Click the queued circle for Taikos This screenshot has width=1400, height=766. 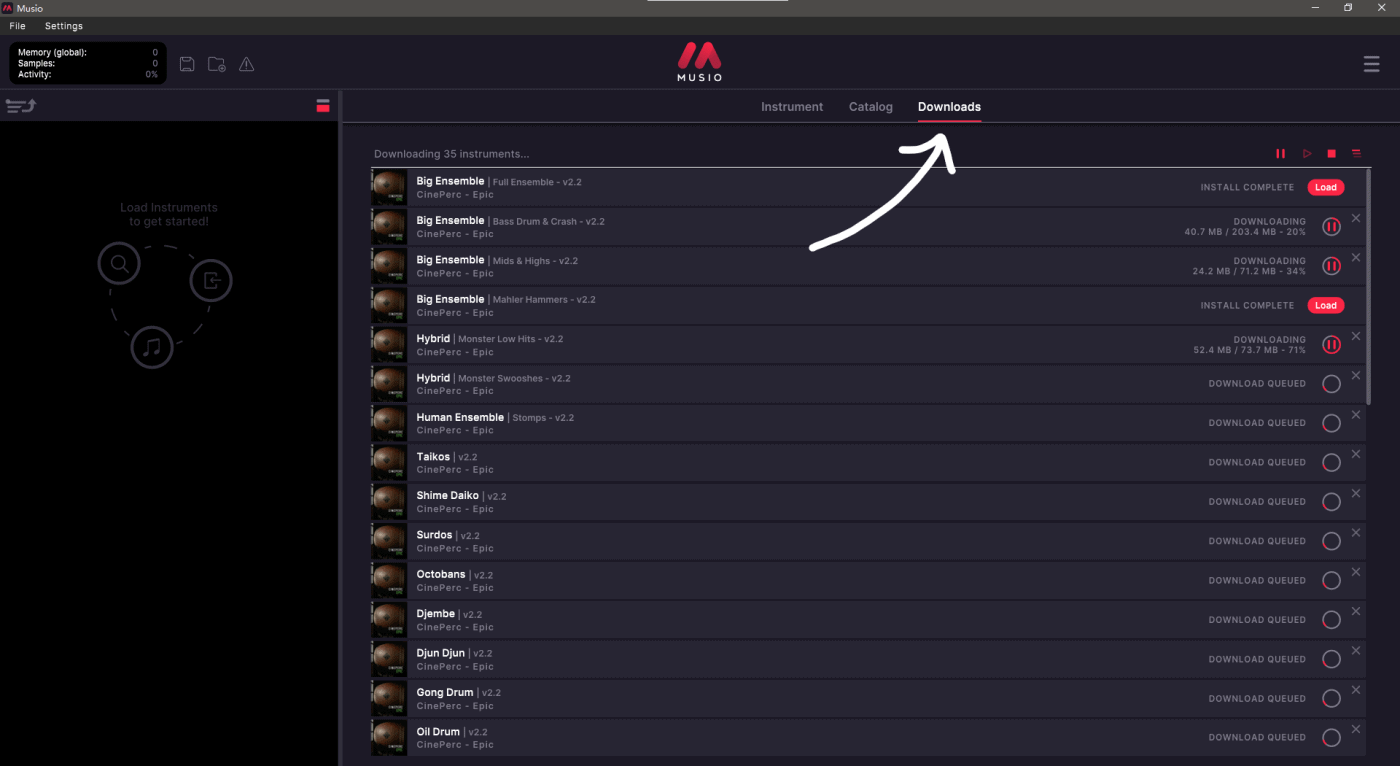click(x=1331, y=463)
